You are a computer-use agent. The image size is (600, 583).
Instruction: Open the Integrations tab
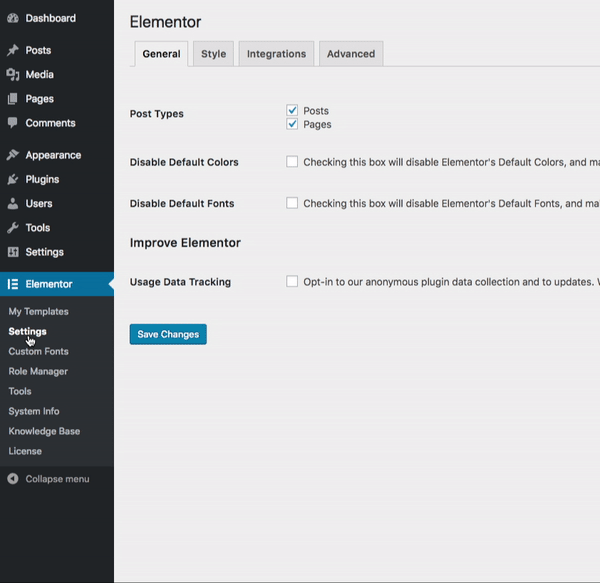click(x=276, y=54)
